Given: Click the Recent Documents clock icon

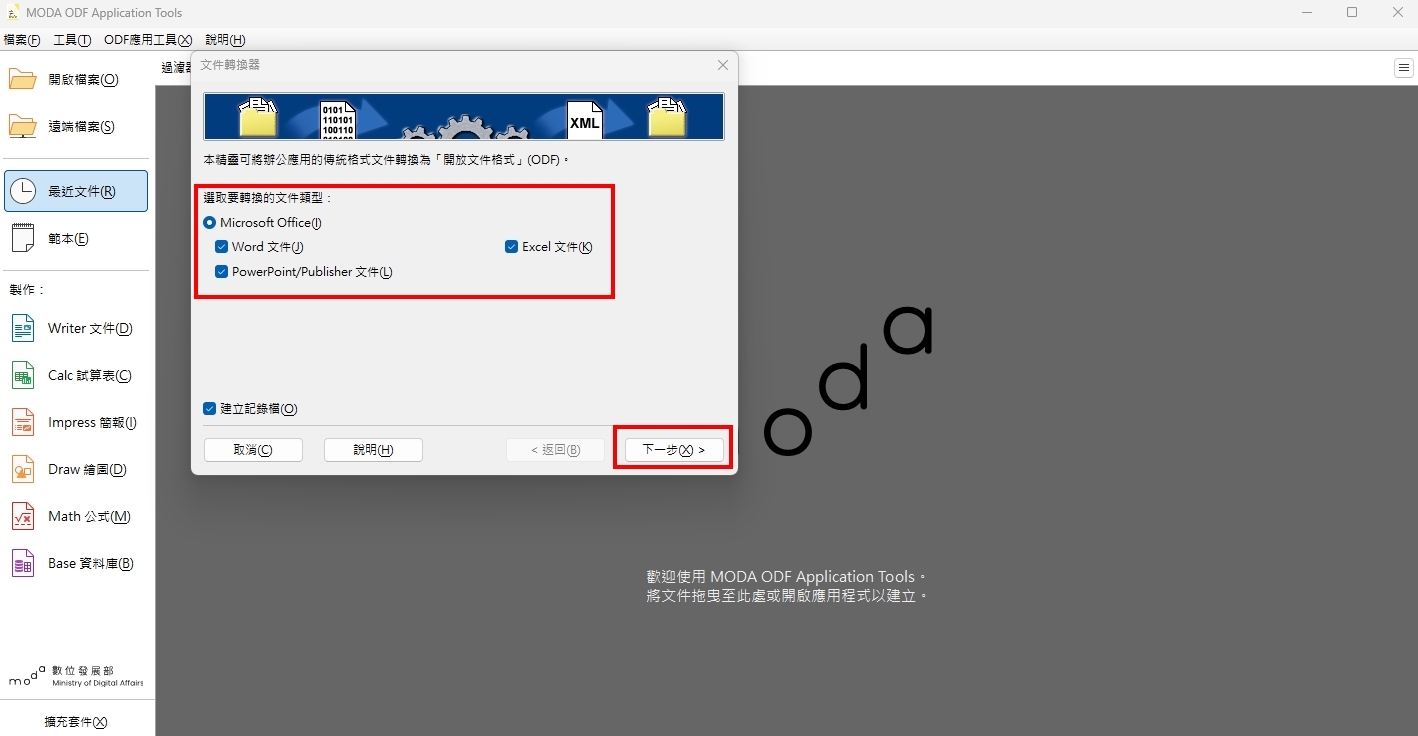Looking at the screenshot, I should click(x=23, y=191).
